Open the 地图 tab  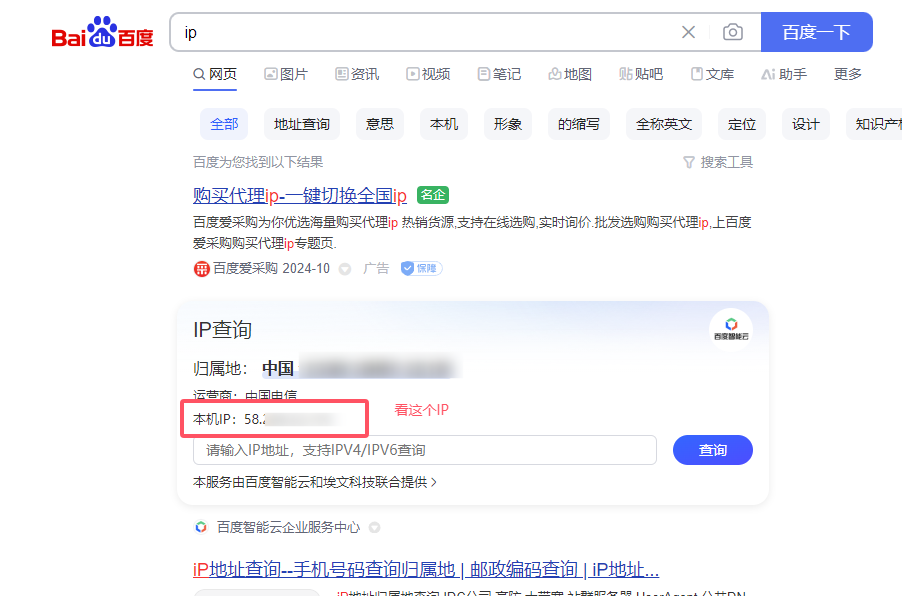click(x=570, y=74)
